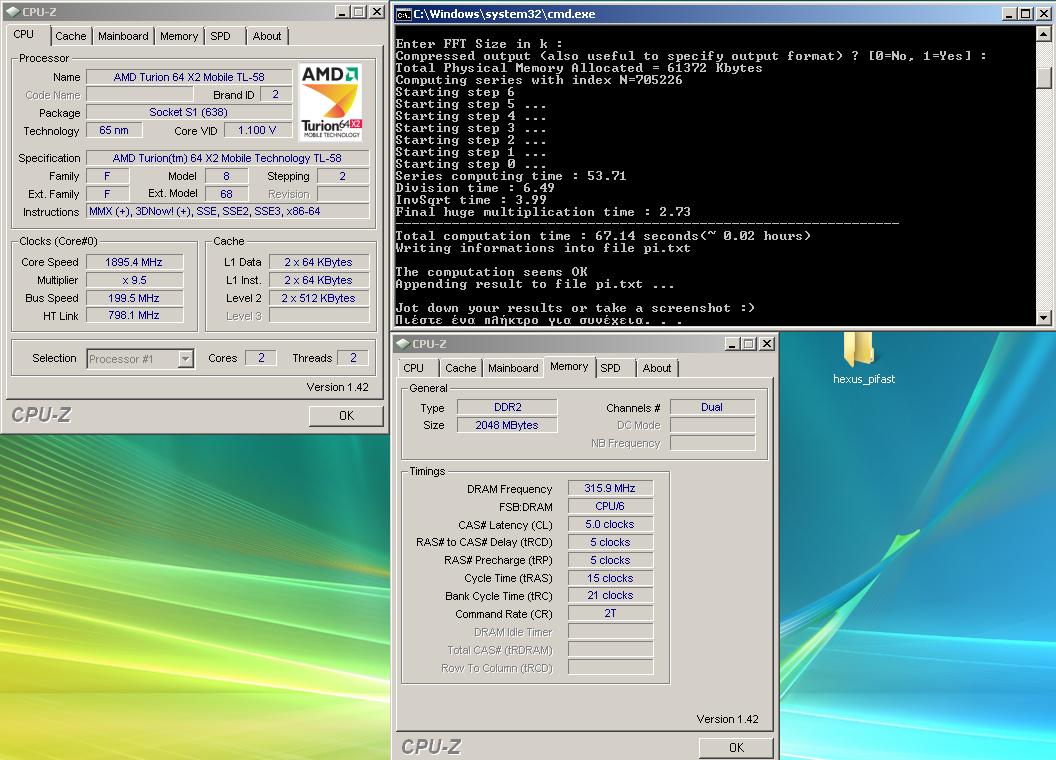Viewport: 1056px width, 760px height.
Task: Click memory Type value DDR2
Action: 507,407
